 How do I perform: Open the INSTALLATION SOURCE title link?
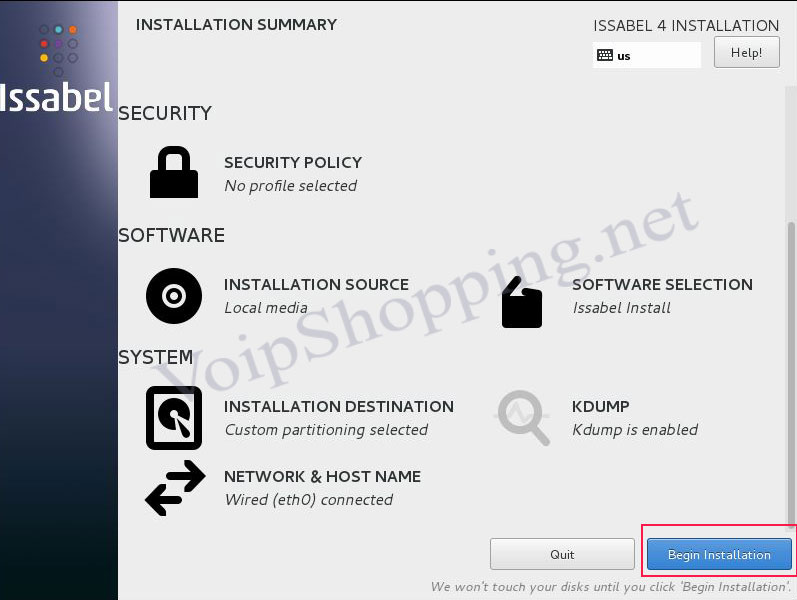(x=316, y=284)
